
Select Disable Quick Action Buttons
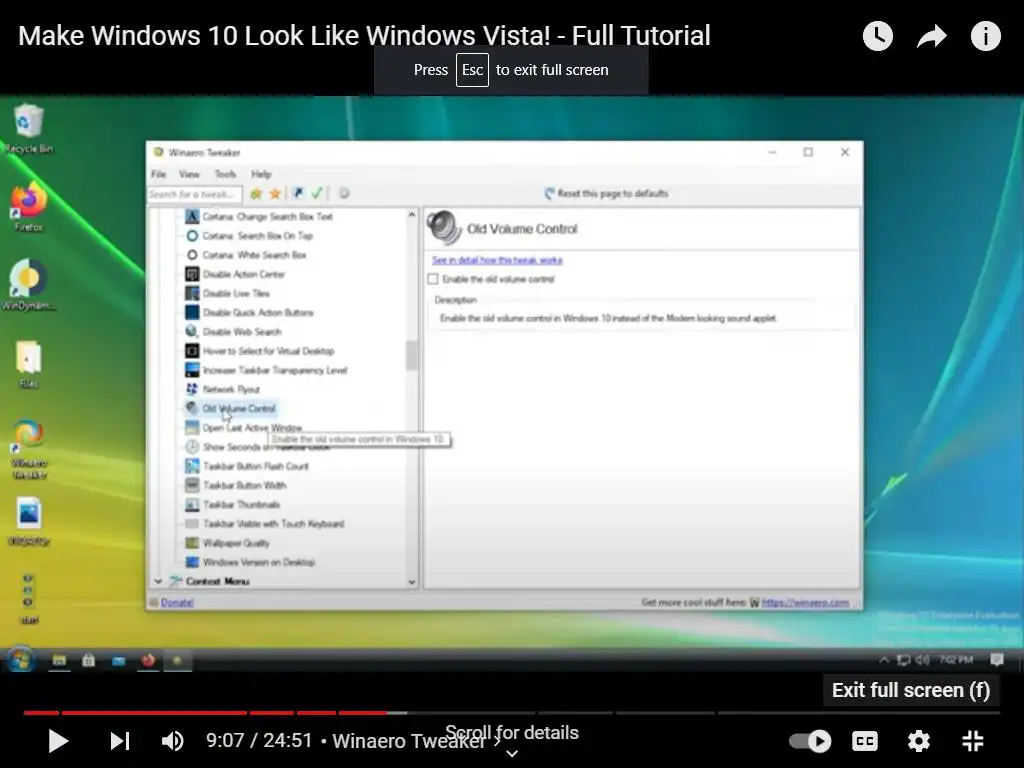[249, 312]
